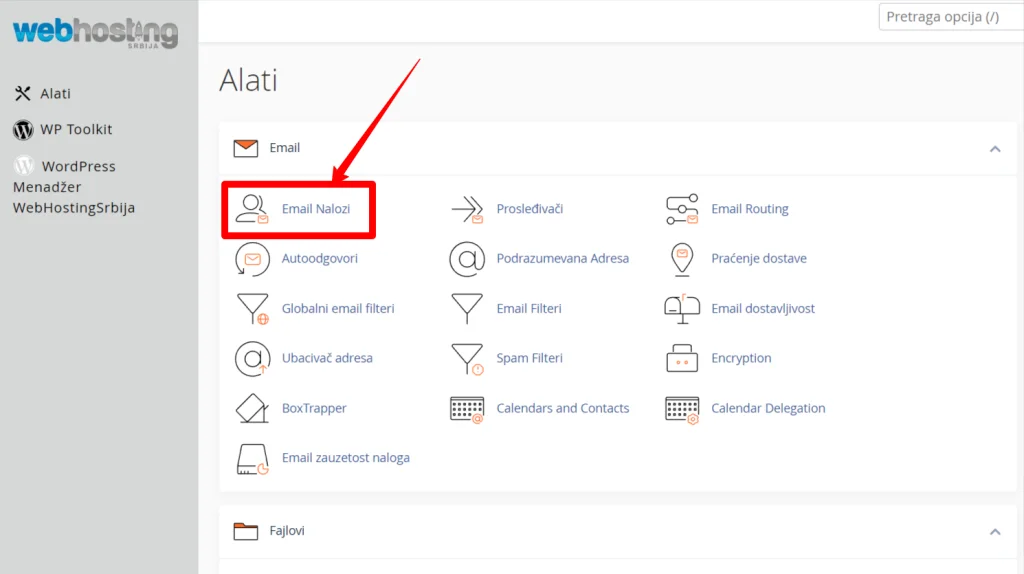This screenshot has height=574, width=1024.
Task: Open the Email Filteri funnel icon
Action: [467, 309]
